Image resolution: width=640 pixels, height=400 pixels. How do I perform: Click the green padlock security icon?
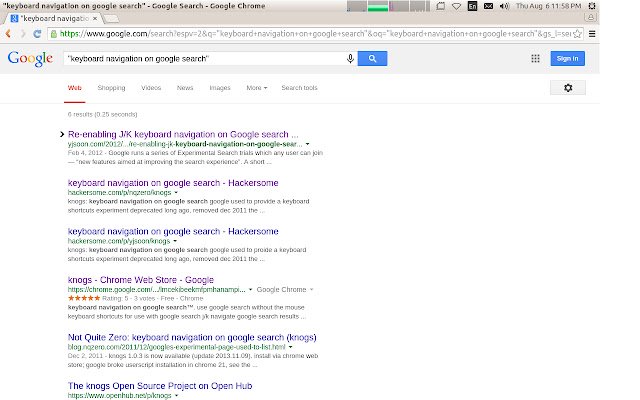pyautogui.click(x=53, y=34)
